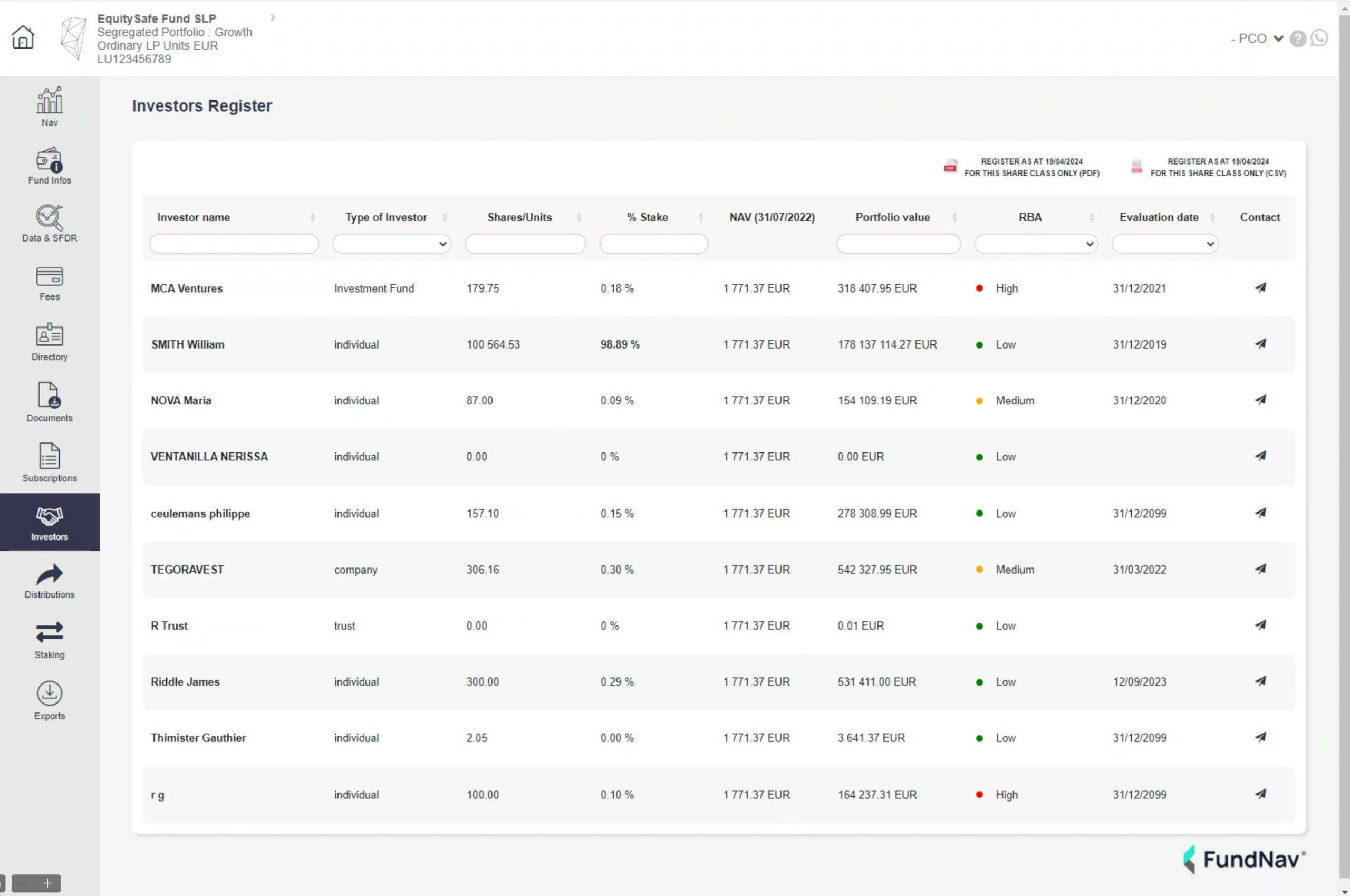Viewport: 1350px width, 896px height.
Task: Contact VENTANILLA NERISSA via paper plane icon
Action: point(1260,456)
